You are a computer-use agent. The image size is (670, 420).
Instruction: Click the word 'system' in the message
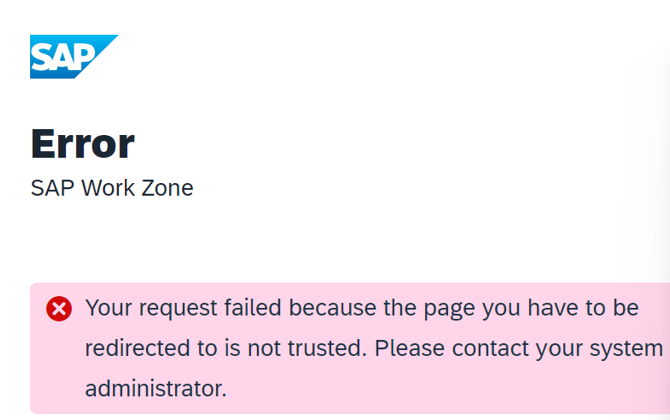pyautogui.click(x=626, y=349)
